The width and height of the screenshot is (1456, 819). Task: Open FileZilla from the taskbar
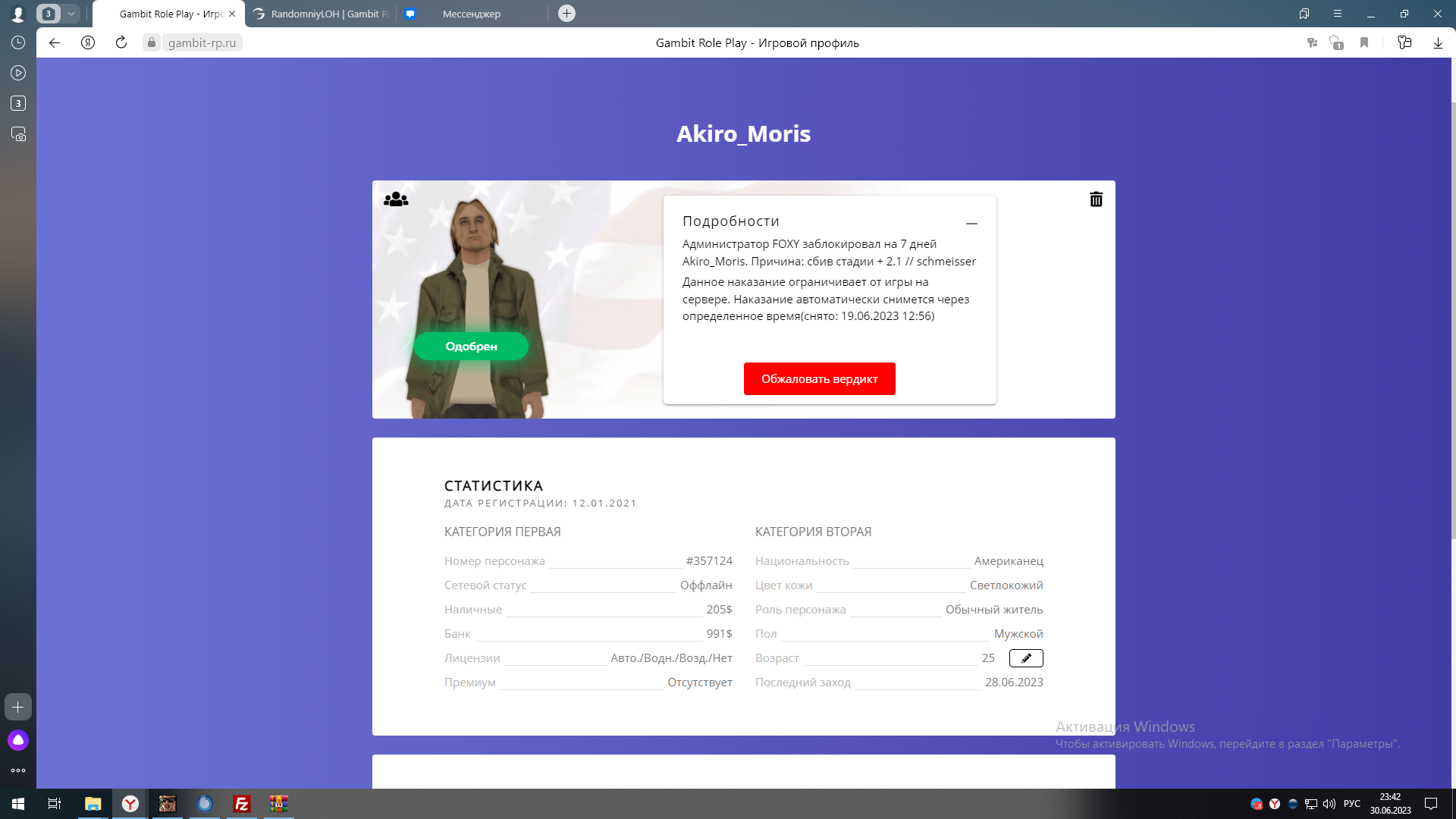tap(241, 804)
